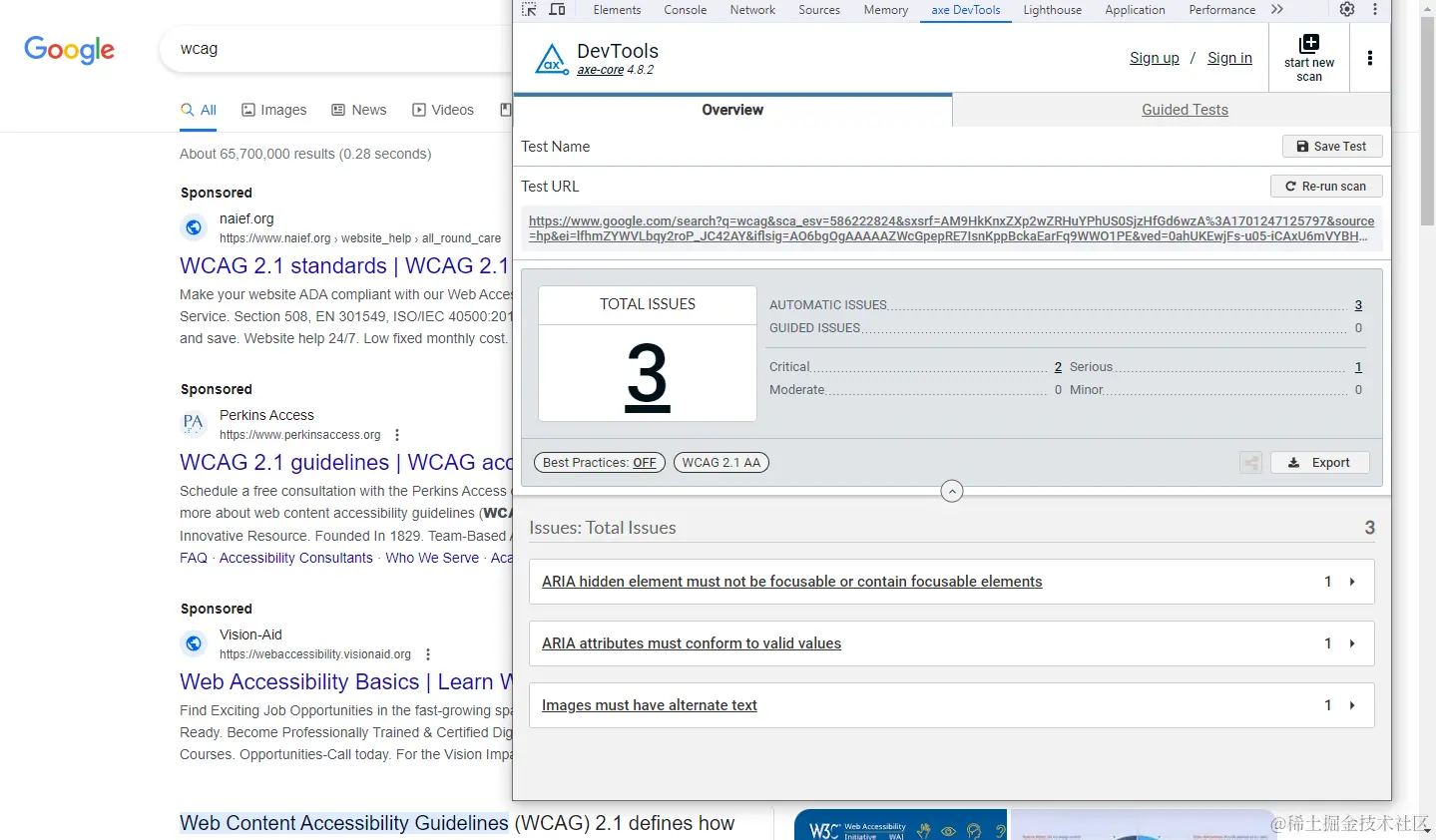The image size is (1436, 840).
Task: Click the Sign up link
Action: 1155,58
